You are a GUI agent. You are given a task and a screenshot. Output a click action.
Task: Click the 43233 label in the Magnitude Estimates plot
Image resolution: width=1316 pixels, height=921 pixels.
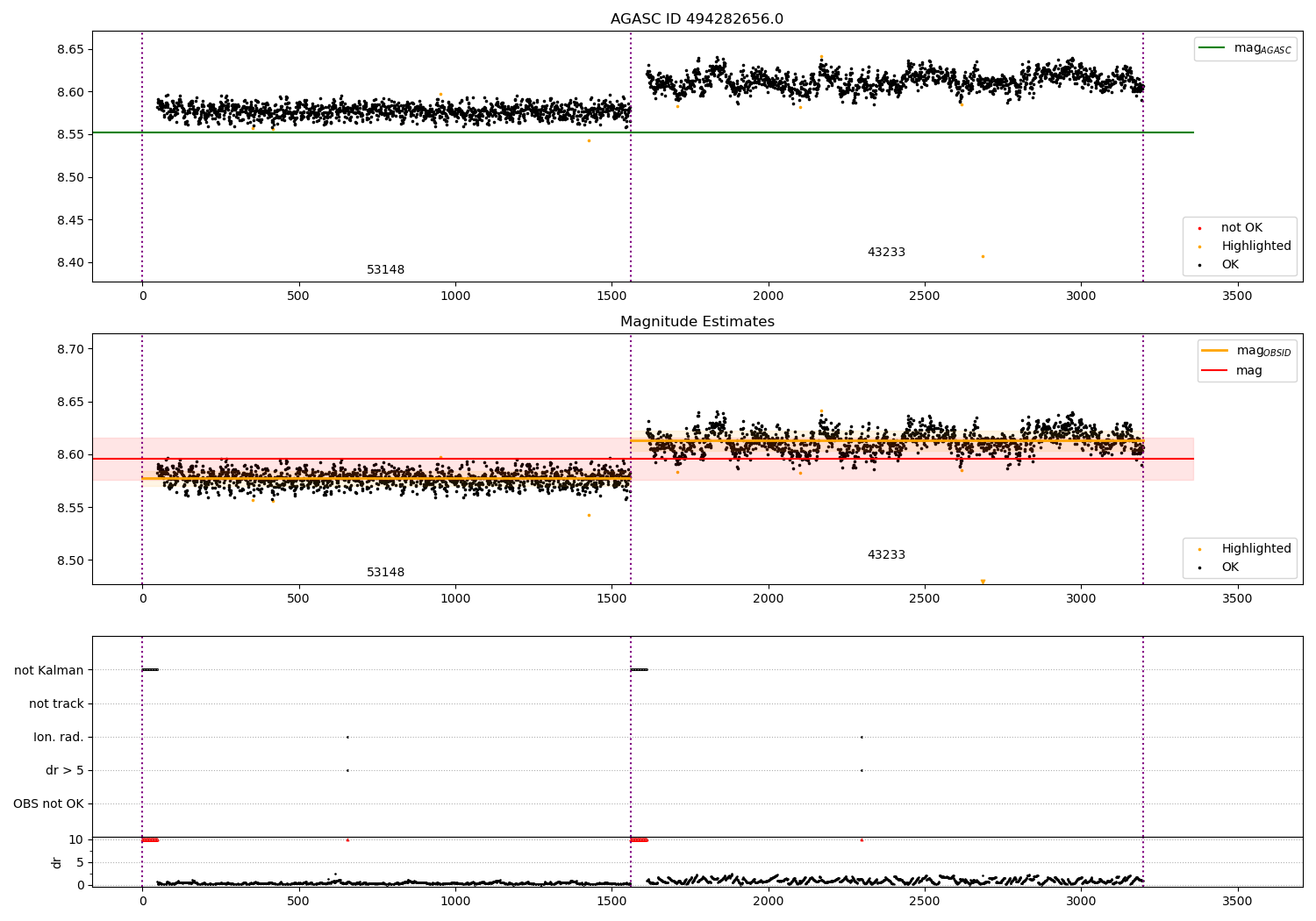886,555
